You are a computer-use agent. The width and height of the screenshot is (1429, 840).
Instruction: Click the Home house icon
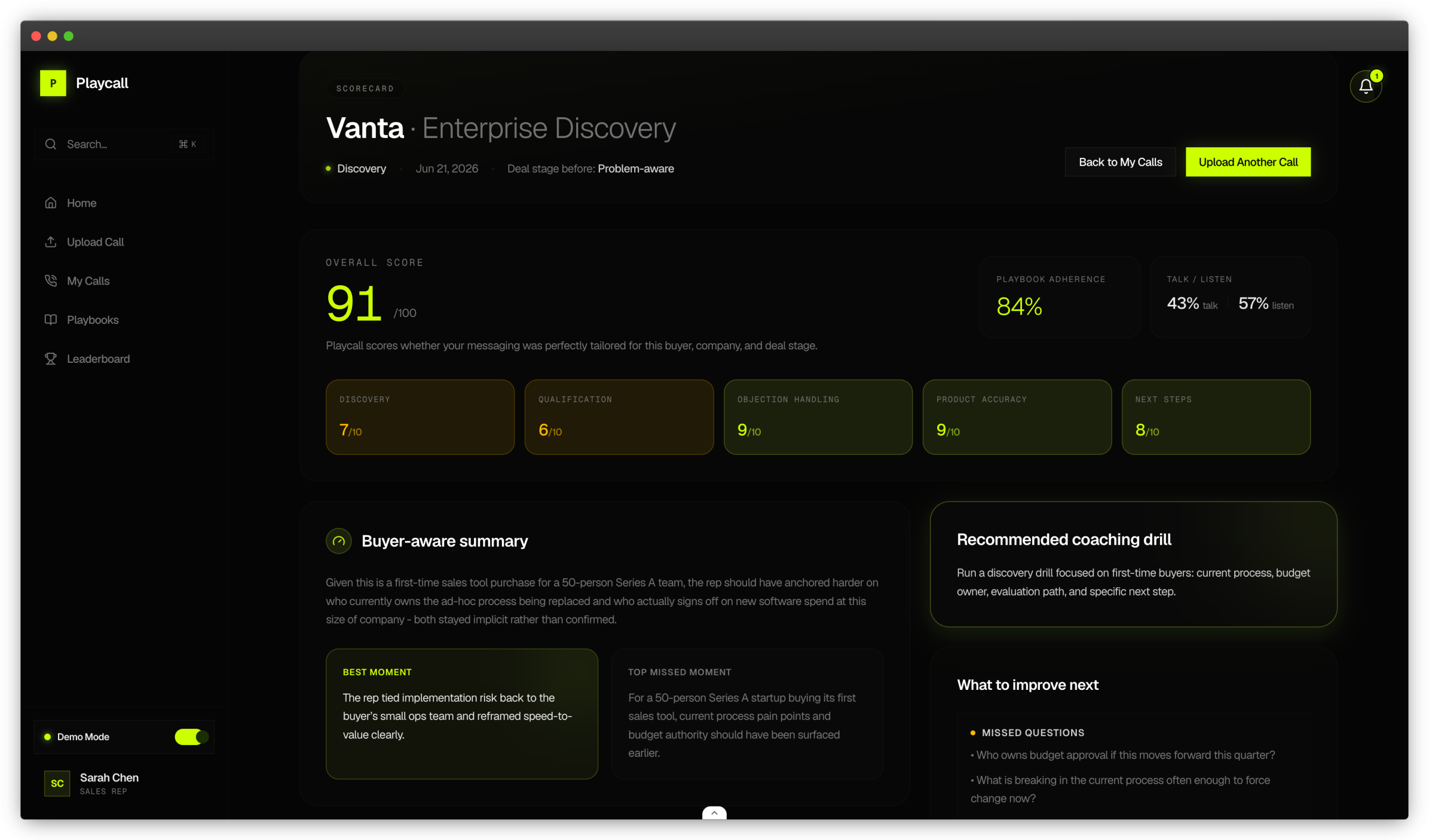[x=50, y=203]
